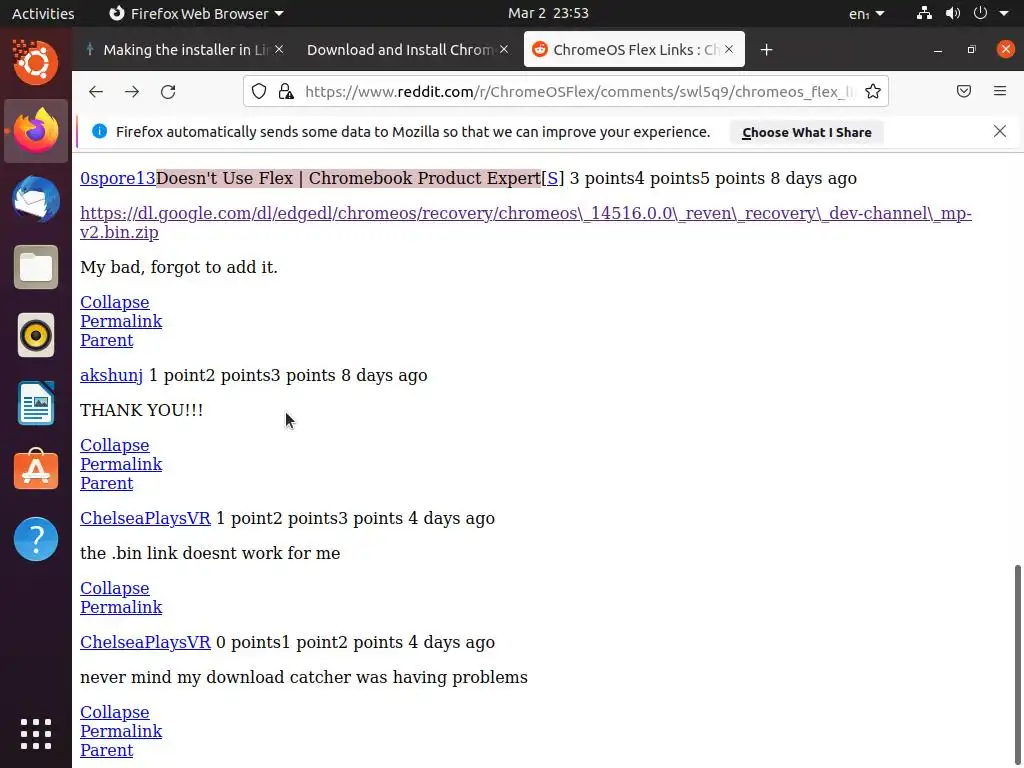The height and width of the screenshot is (768, 1024).
Task: Collapse the 0spore13 comment
Action: 115,302
